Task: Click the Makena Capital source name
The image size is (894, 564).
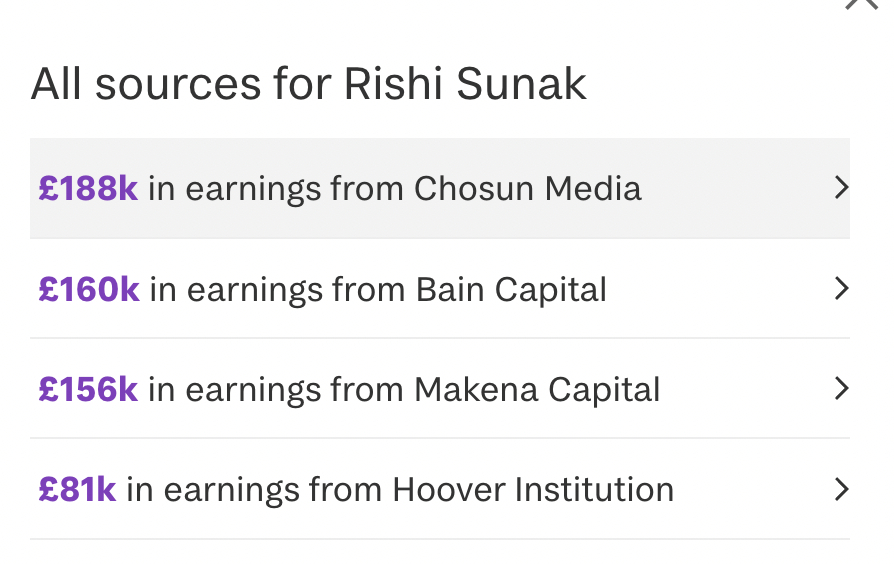Action: click(x=537, y=389)
